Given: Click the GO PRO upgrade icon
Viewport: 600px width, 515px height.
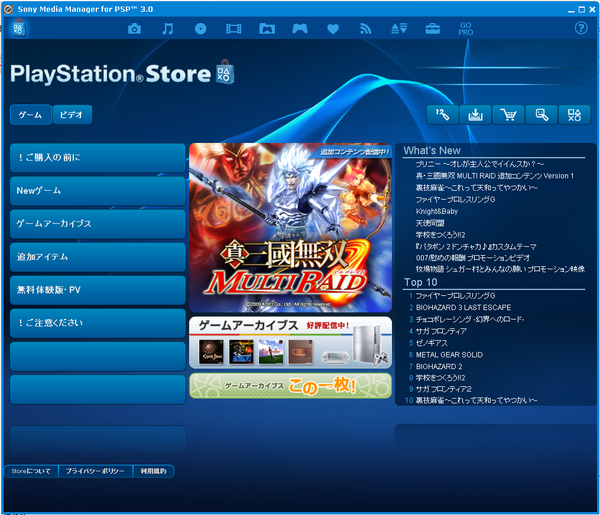Looking at the screenshot, I should 466,29.
